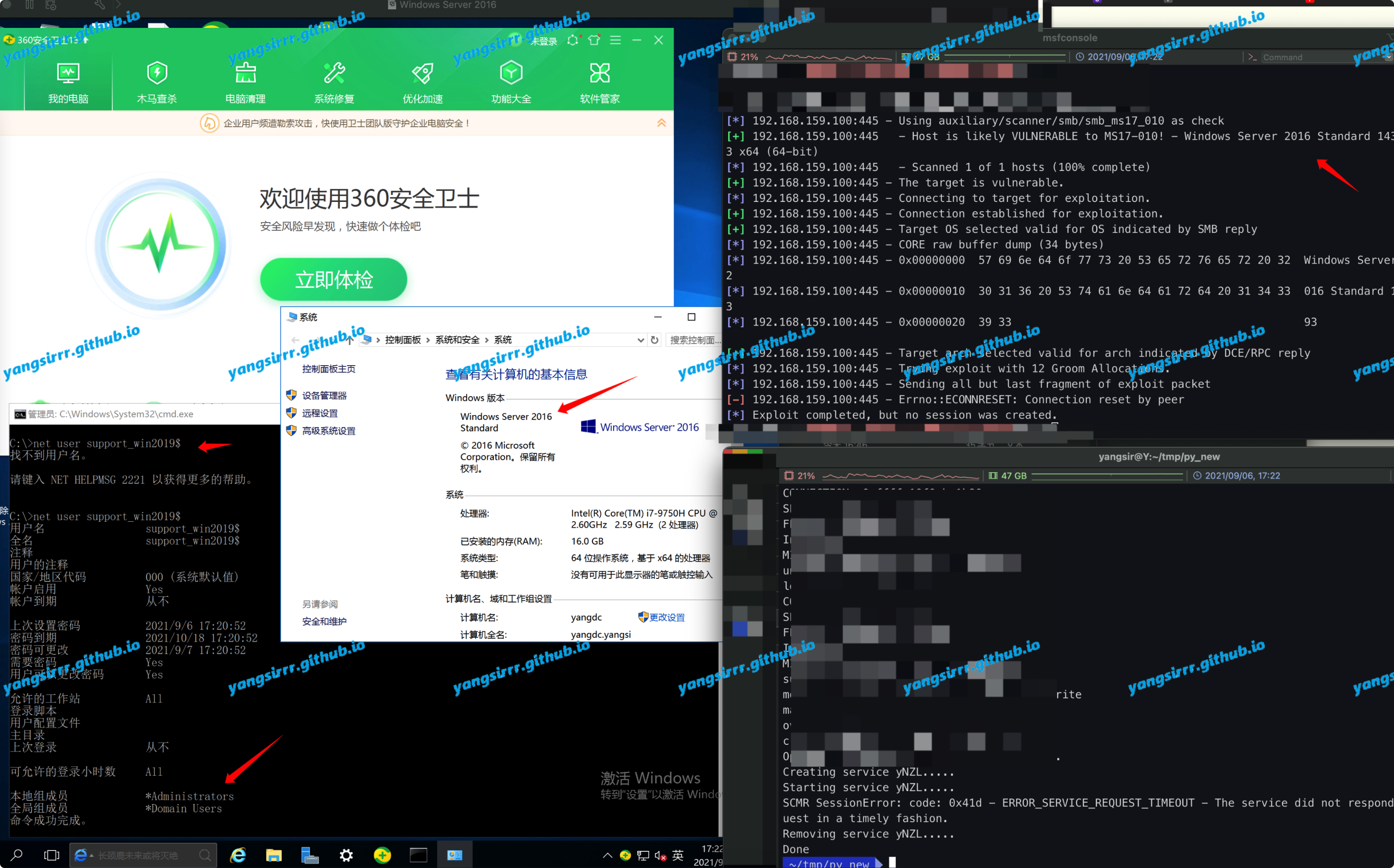Click the 搜索控制面板 search field

694,340
